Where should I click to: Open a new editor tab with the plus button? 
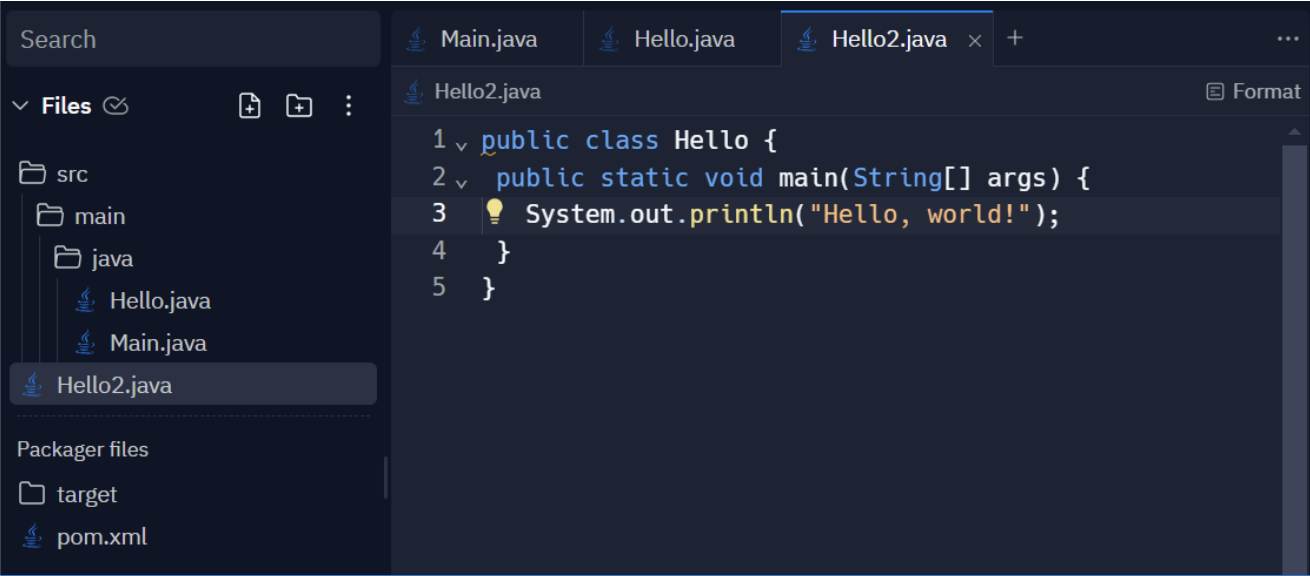(1017, 39)
